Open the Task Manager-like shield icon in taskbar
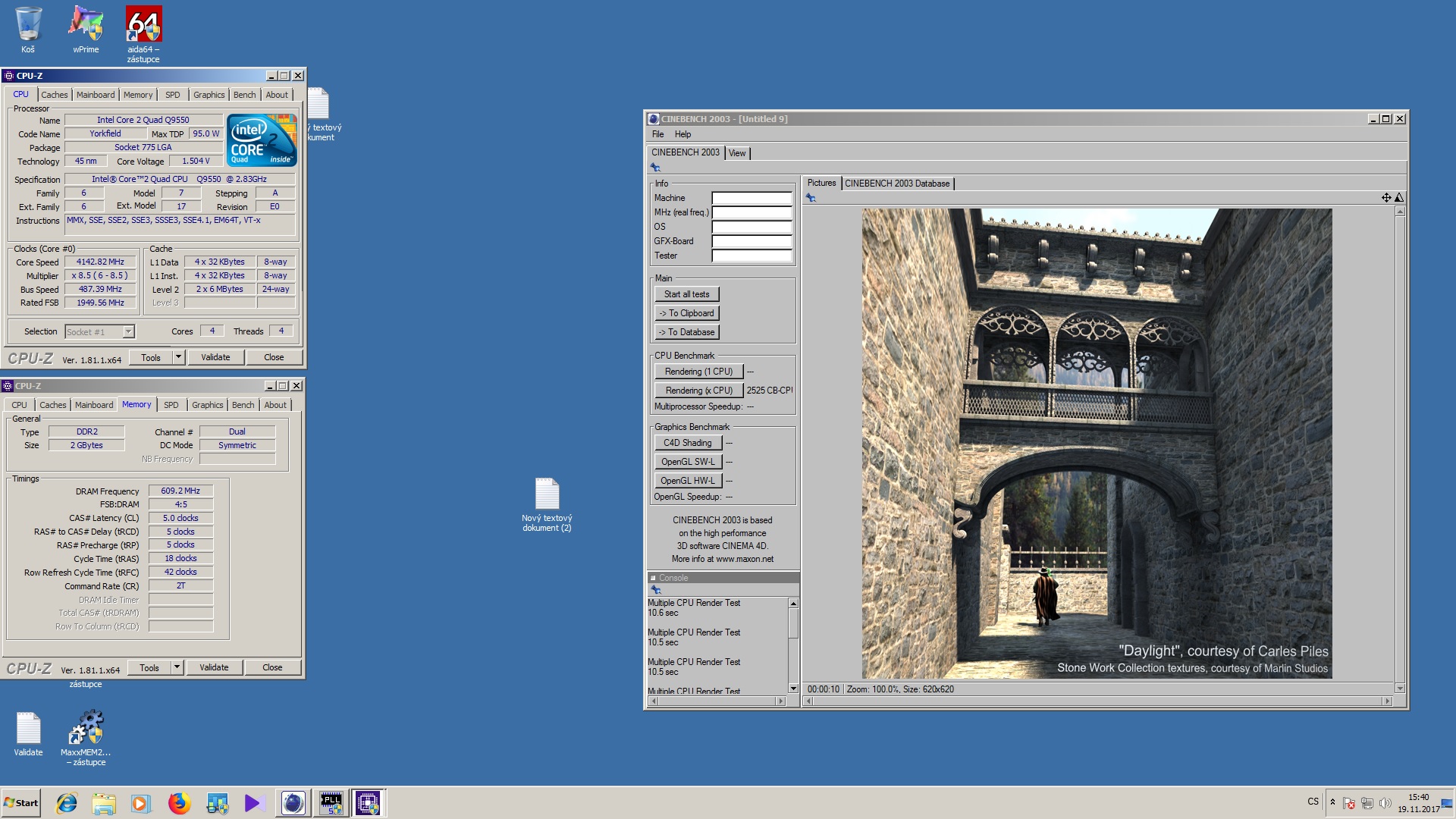The width and height of the screenshot is (1456, 819). point(217,803)
